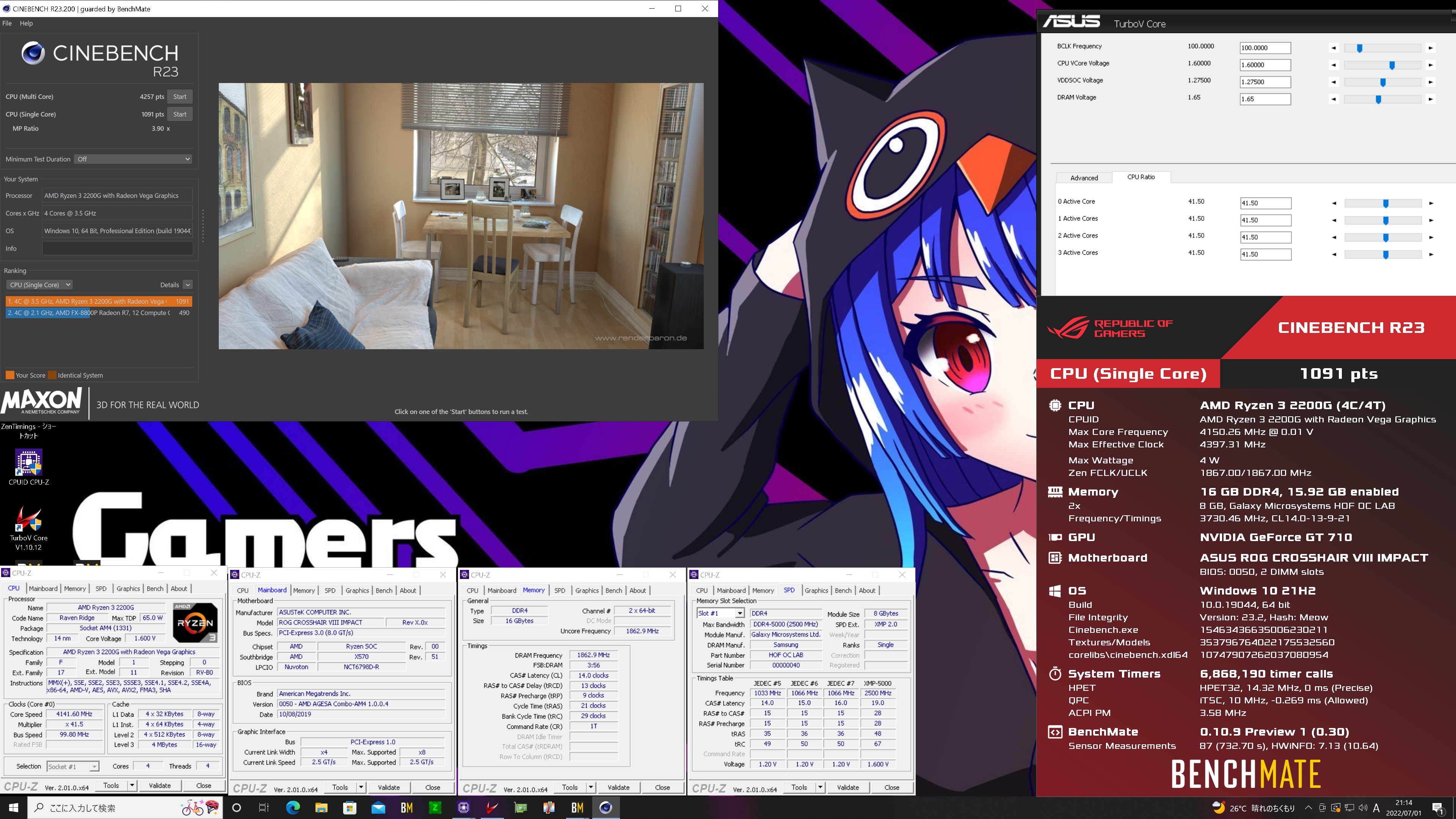
Task: Open Mail app from taskbar
Action: pos(378,808)
